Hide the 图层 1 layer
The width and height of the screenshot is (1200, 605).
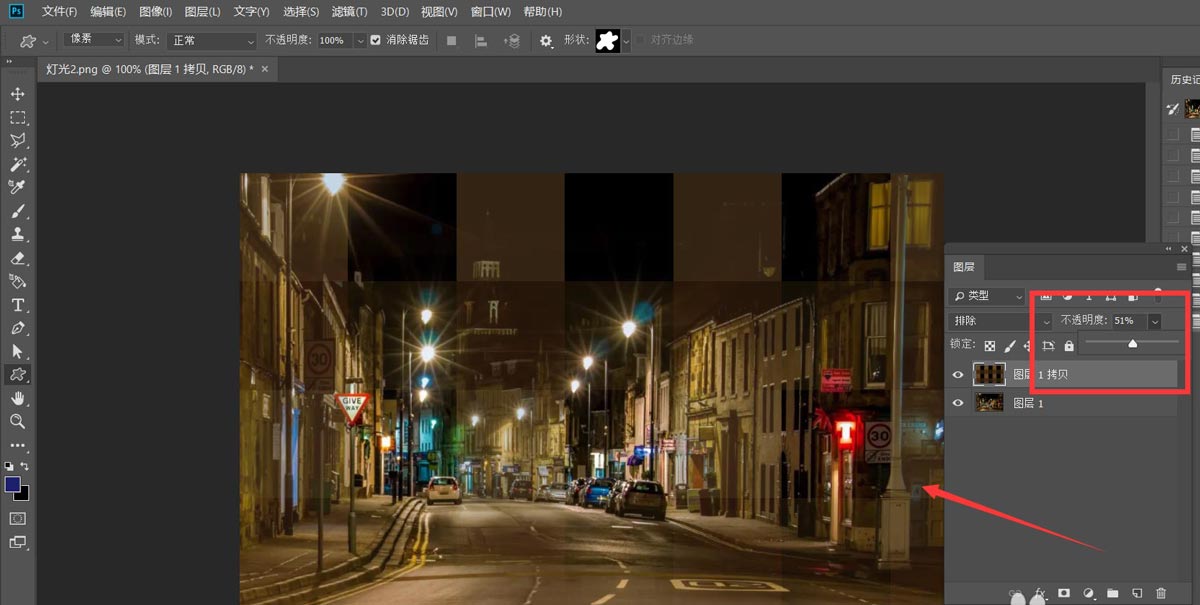959,403
